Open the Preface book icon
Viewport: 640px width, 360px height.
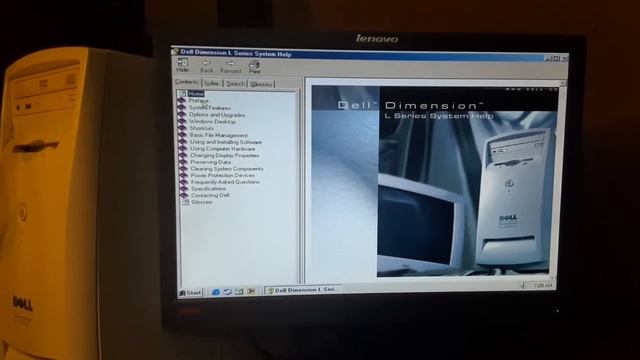click(x=182, y=100)
